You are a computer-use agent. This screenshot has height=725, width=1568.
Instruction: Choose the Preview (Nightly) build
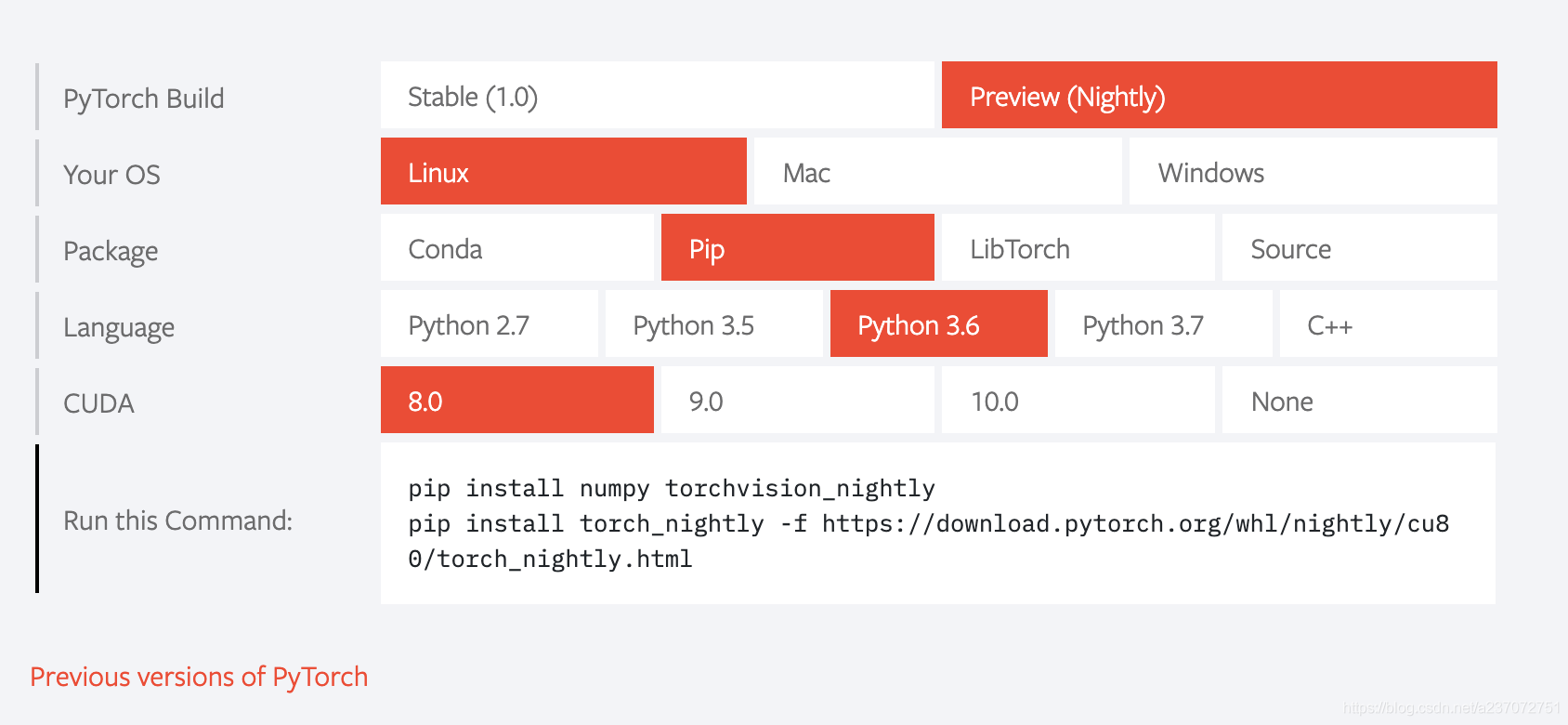pos(1219,96)
